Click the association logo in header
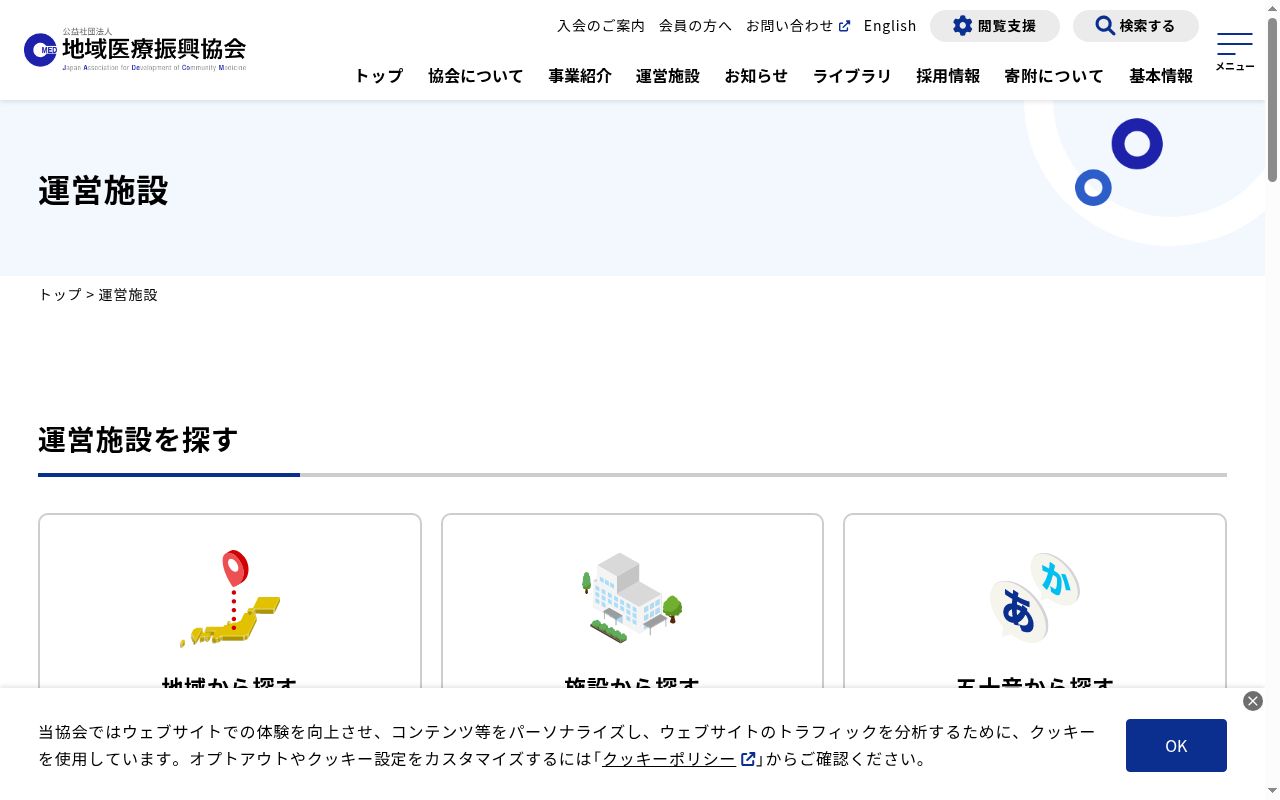Image resolution: width=1280 pixels, height=800 pixels. point(135,49)
